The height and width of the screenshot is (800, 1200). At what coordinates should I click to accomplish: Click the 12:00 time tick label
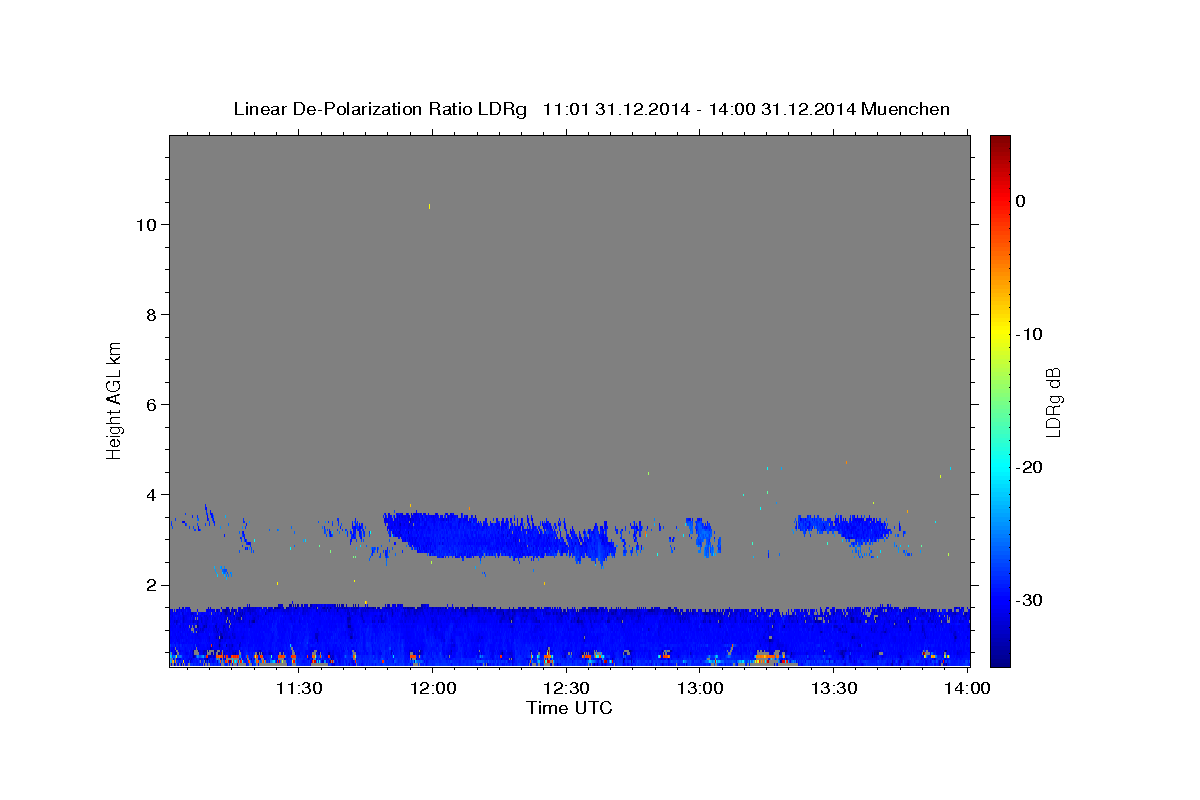(432, 688)
